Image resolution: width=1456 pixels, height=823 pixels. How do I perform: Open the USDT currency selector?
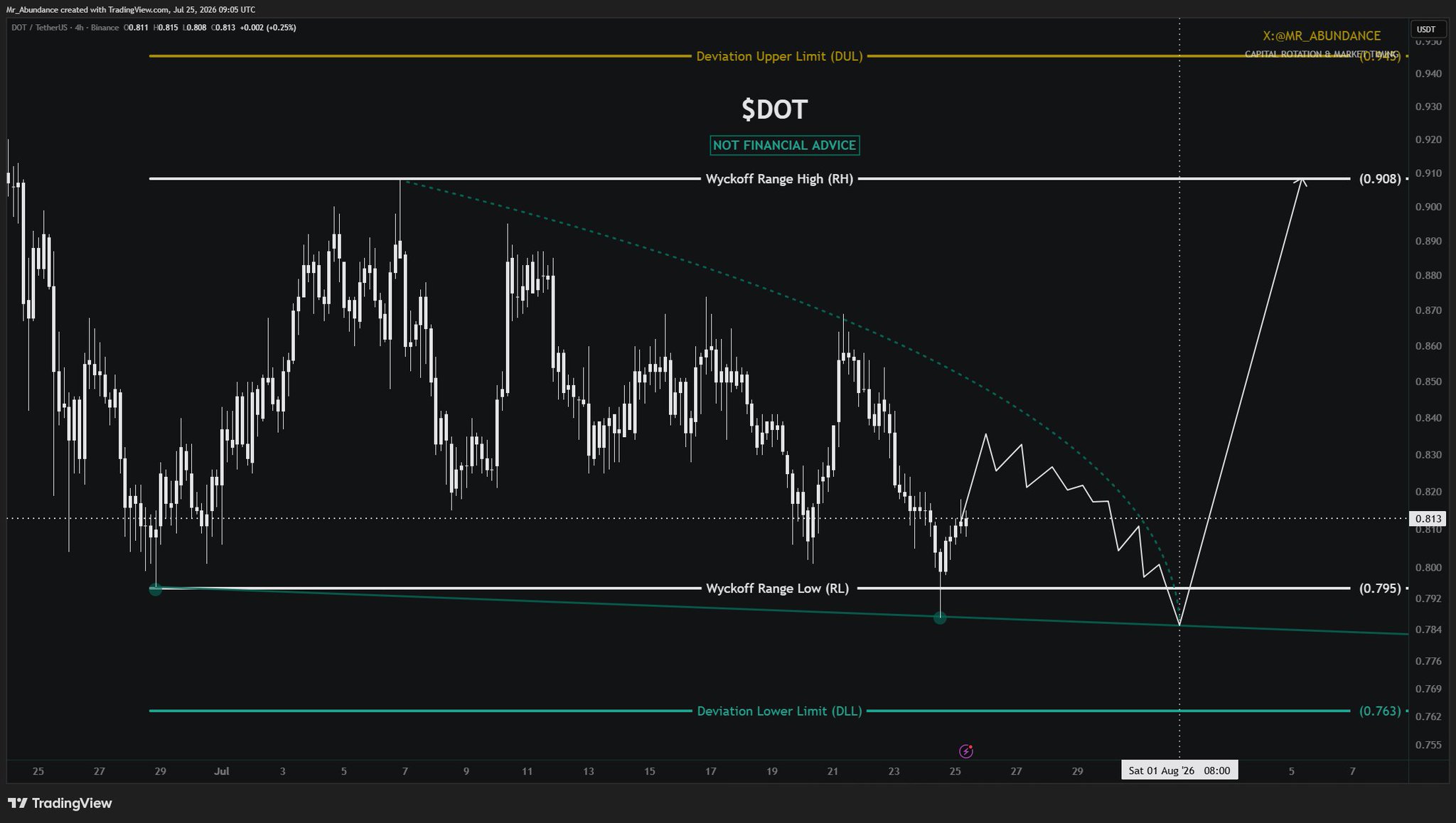click(x=1426, y=29)
